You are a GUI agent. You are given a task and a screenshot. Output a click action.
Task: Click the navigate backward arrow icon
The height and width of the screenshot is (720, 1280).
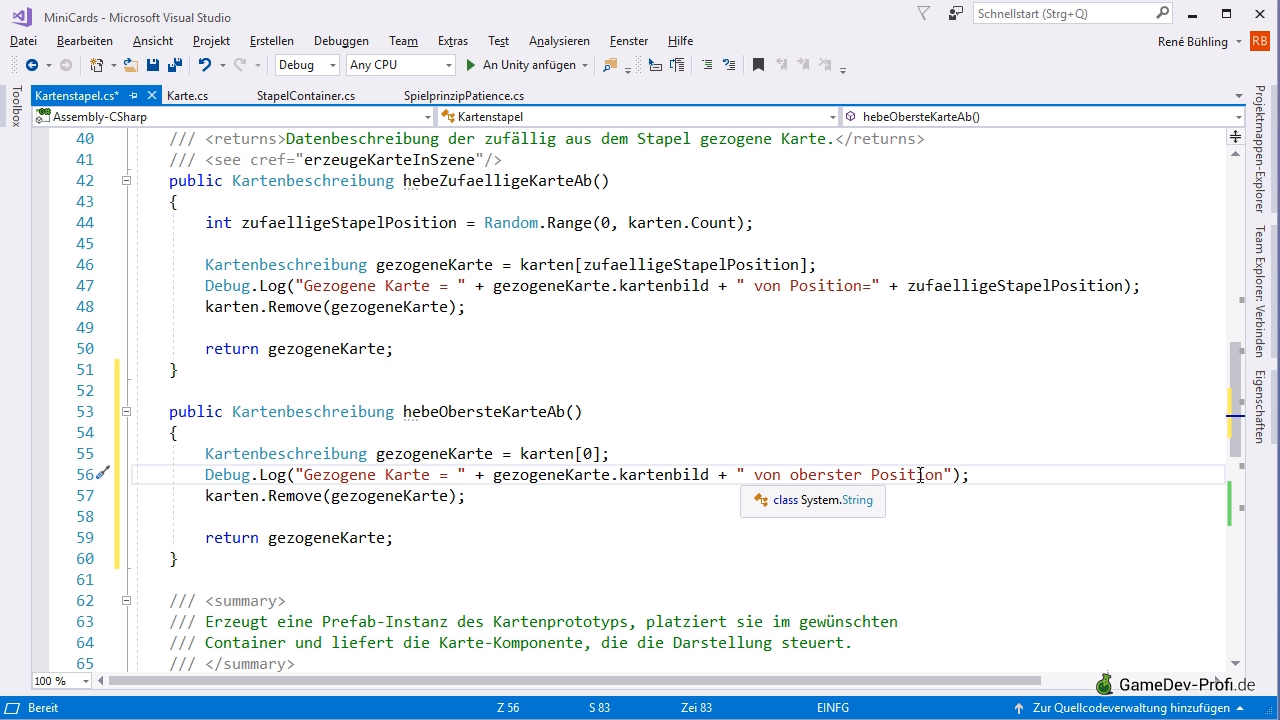(32, 65)
